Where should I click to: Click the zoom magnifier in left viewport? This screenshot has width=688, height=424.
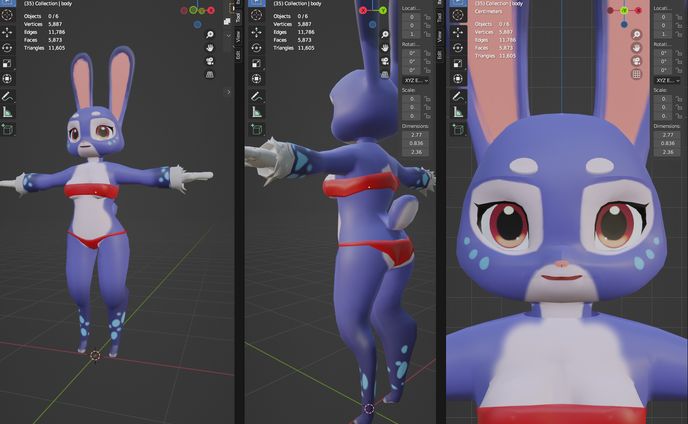(x=210, y=34)
